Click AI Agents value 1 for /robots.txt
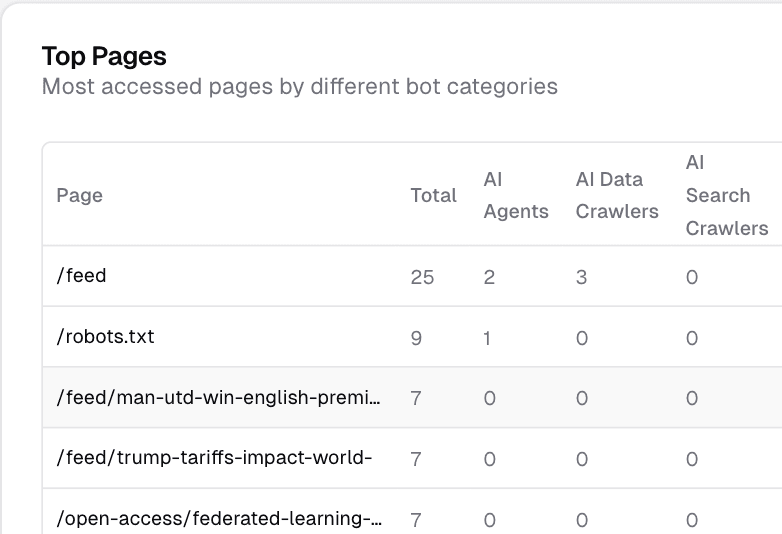 [x=487, y=338]
